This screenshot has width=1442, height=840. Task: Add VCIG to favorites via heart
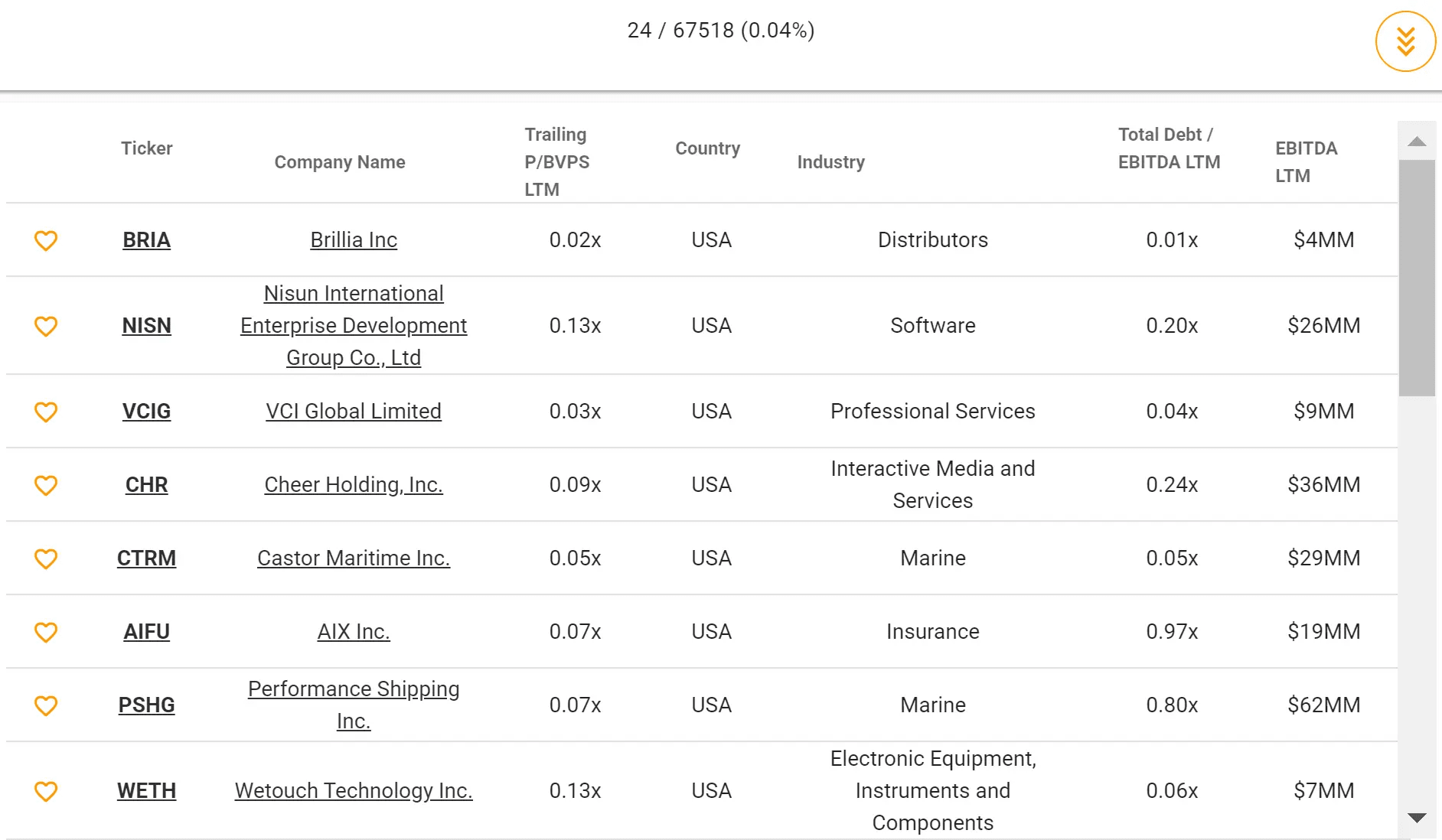pyautogui.click(x=46, y=412)
